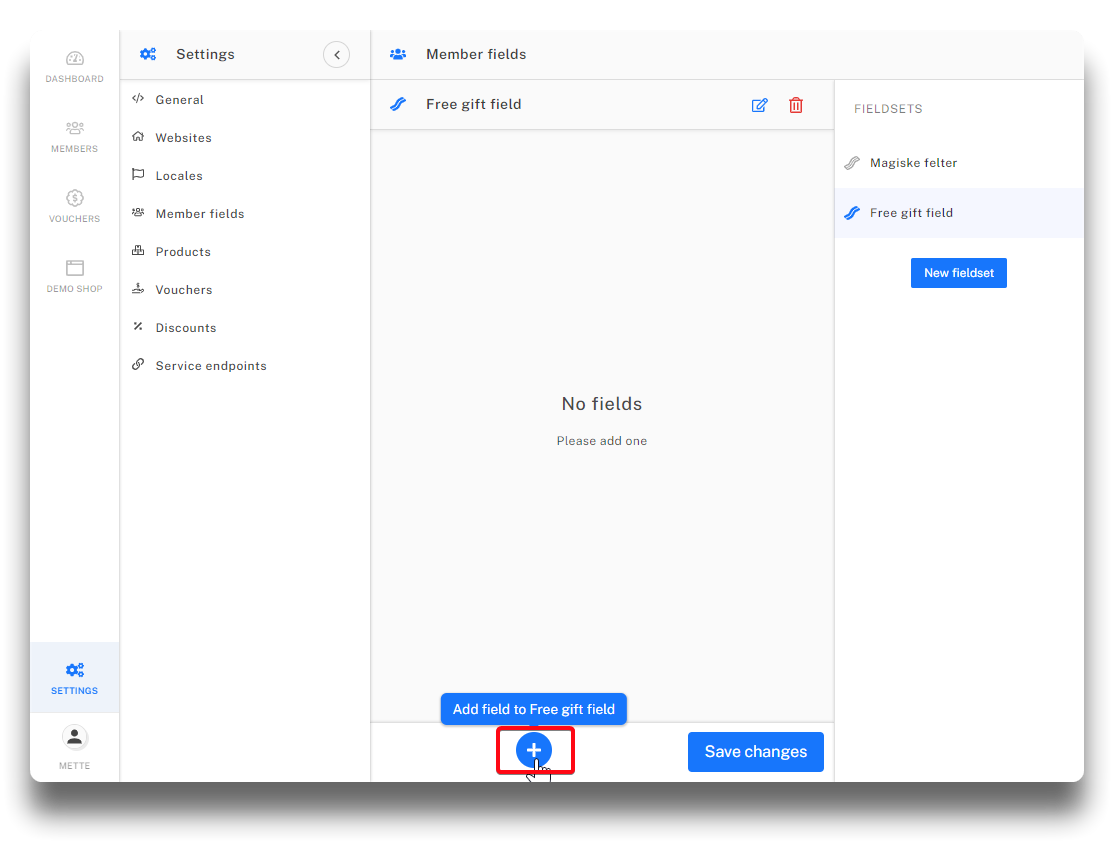
Task: Click the New fieldset button
Action: (958, 273)
